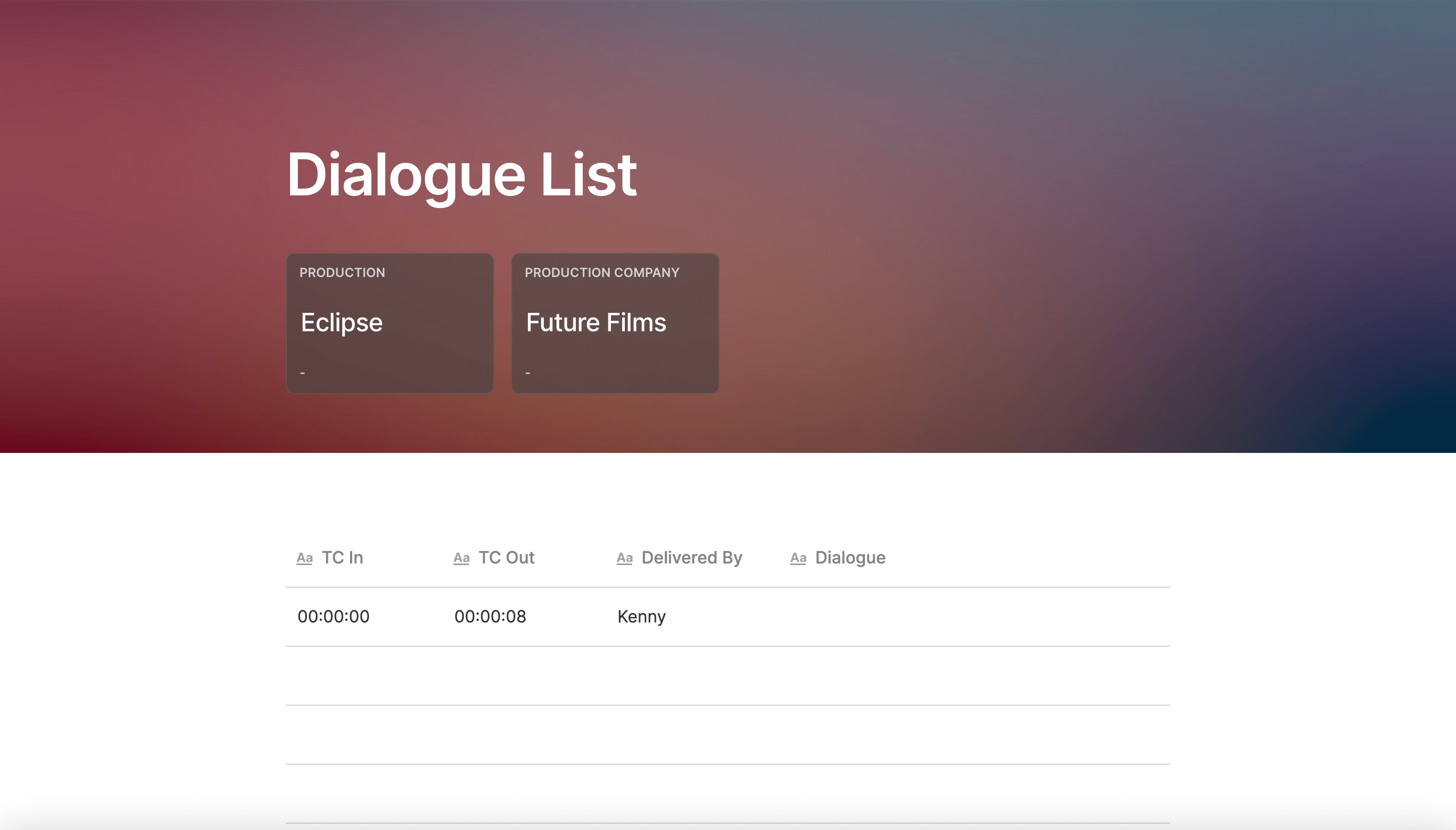Viewport: 1456px width, 830px height.
Task: Open the Dialogue column header menu
Action: coord(850,558)
